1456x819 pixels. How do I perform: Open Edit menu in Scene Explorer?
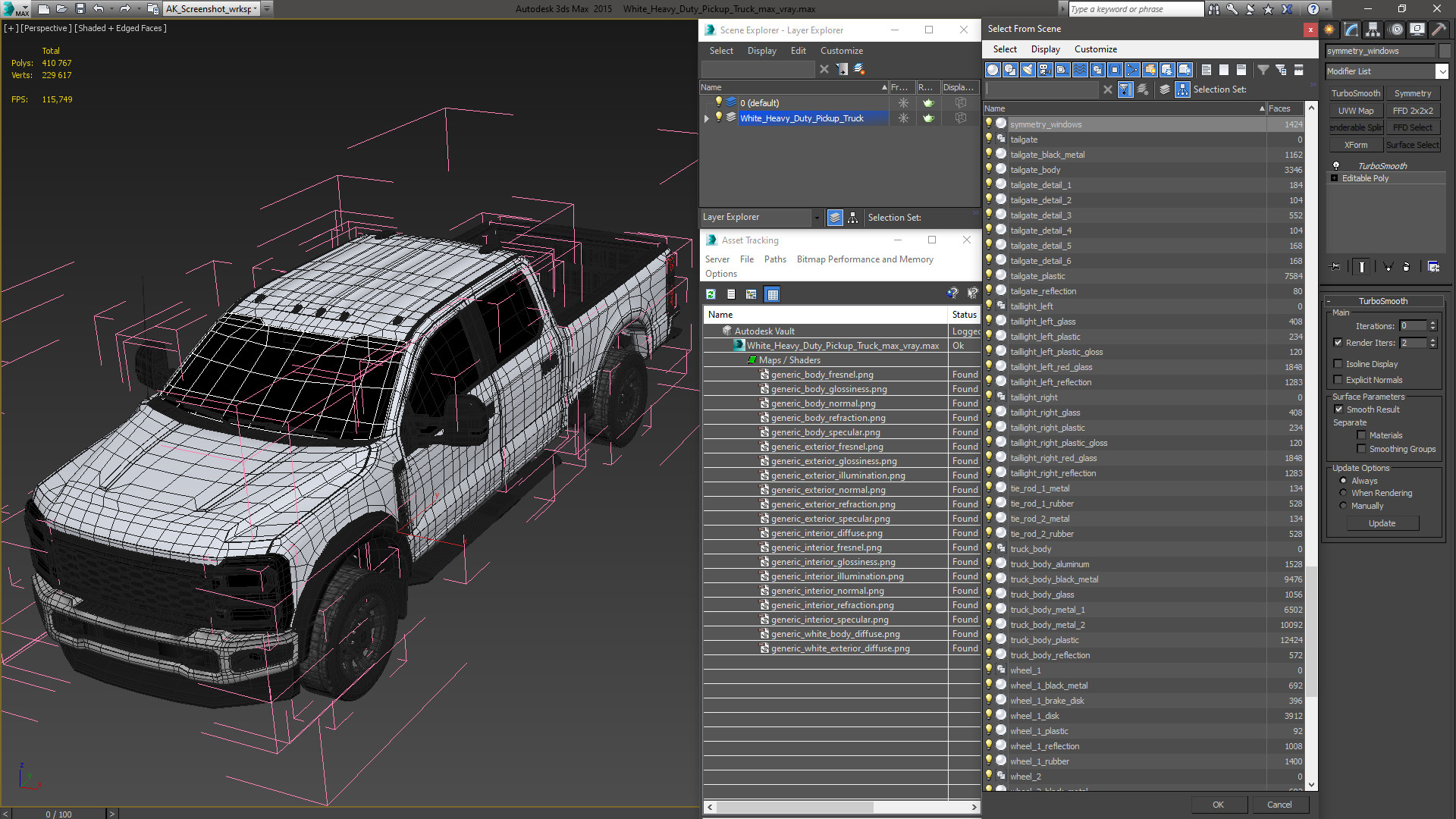[x=798, y=51]
